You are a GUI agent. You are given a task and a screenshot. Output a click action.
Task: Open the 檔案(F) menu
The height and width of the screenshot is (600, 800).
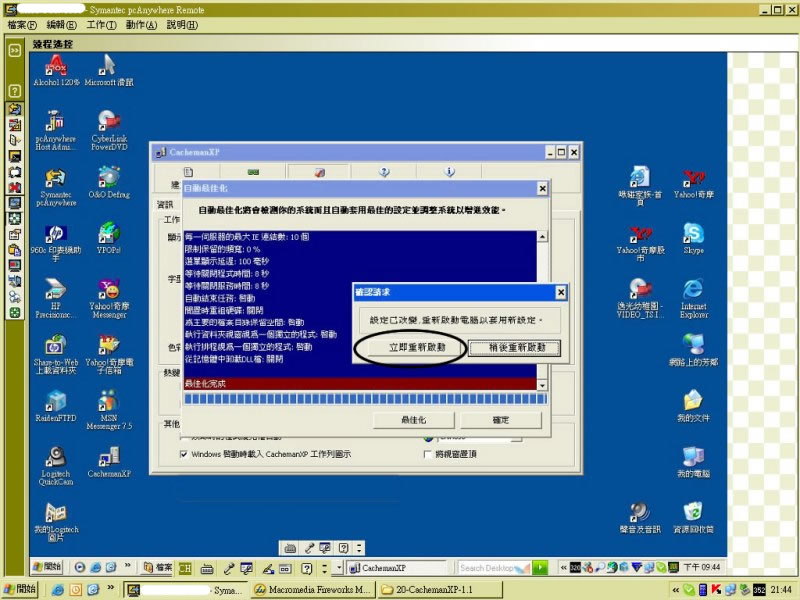coord(22,25)
